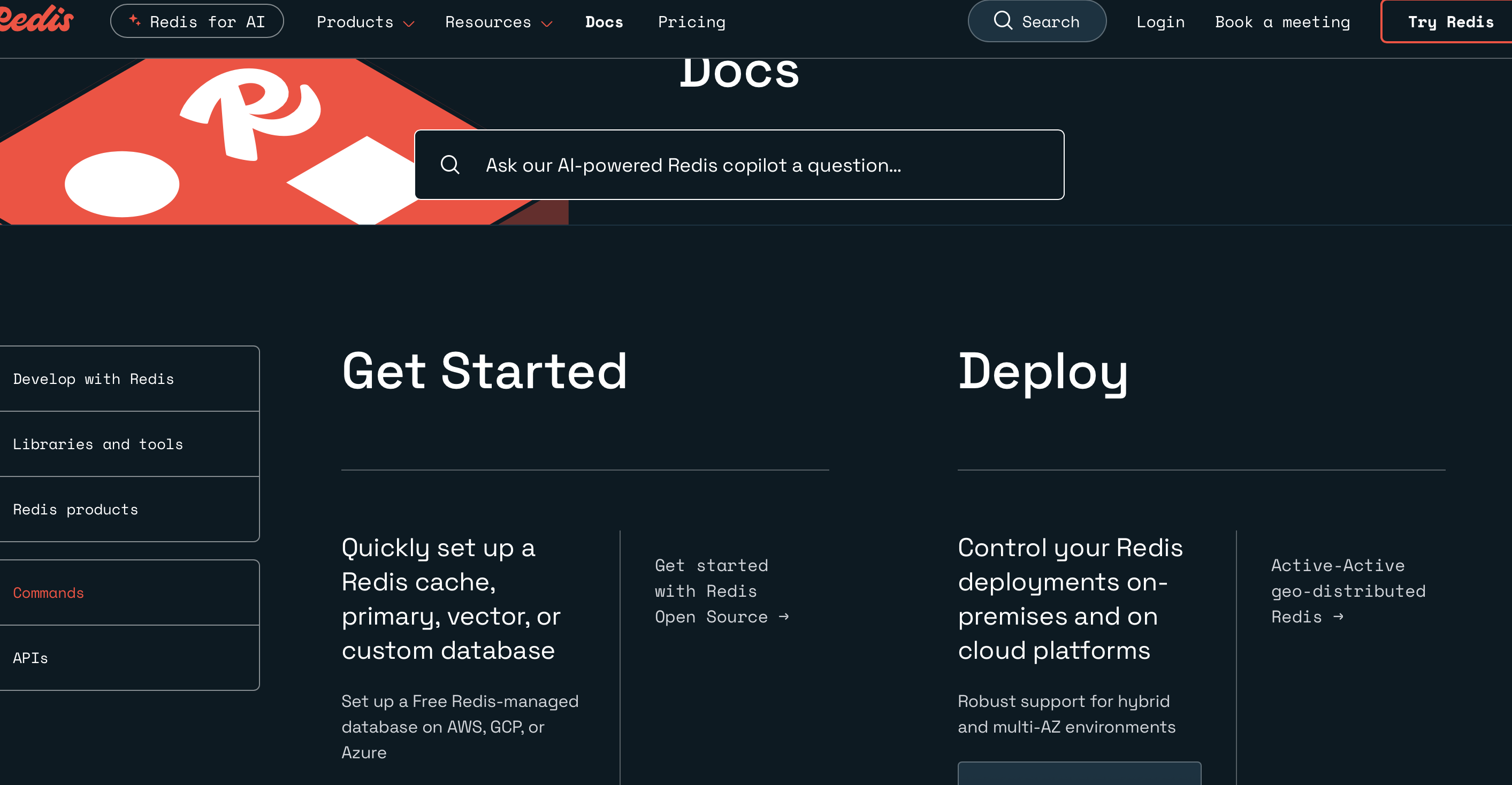Open the Pricing menu item

tap(691, 22)
